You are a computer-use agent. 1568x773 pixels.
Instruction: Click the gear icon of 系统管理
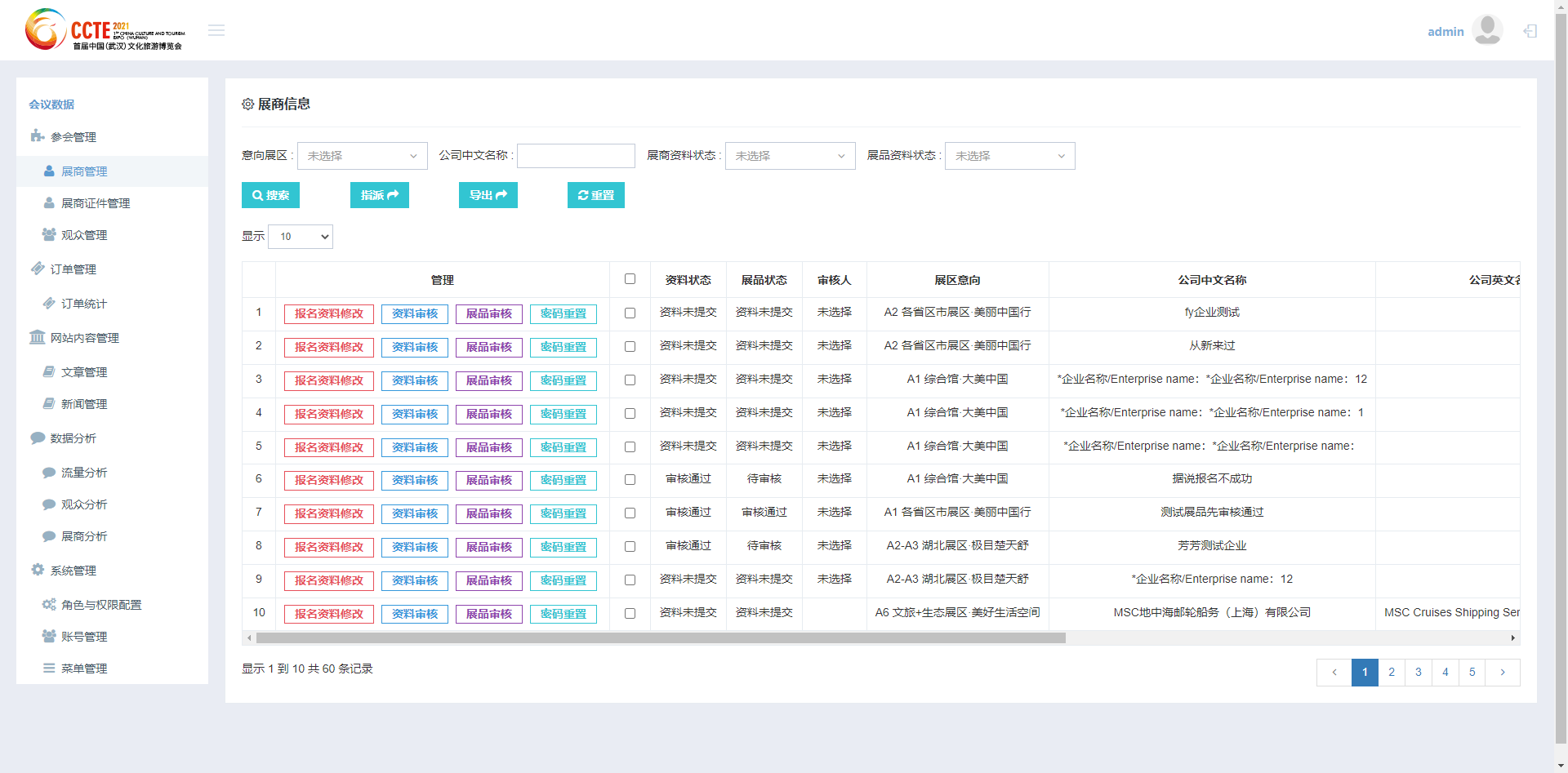[x=38, y=570]
